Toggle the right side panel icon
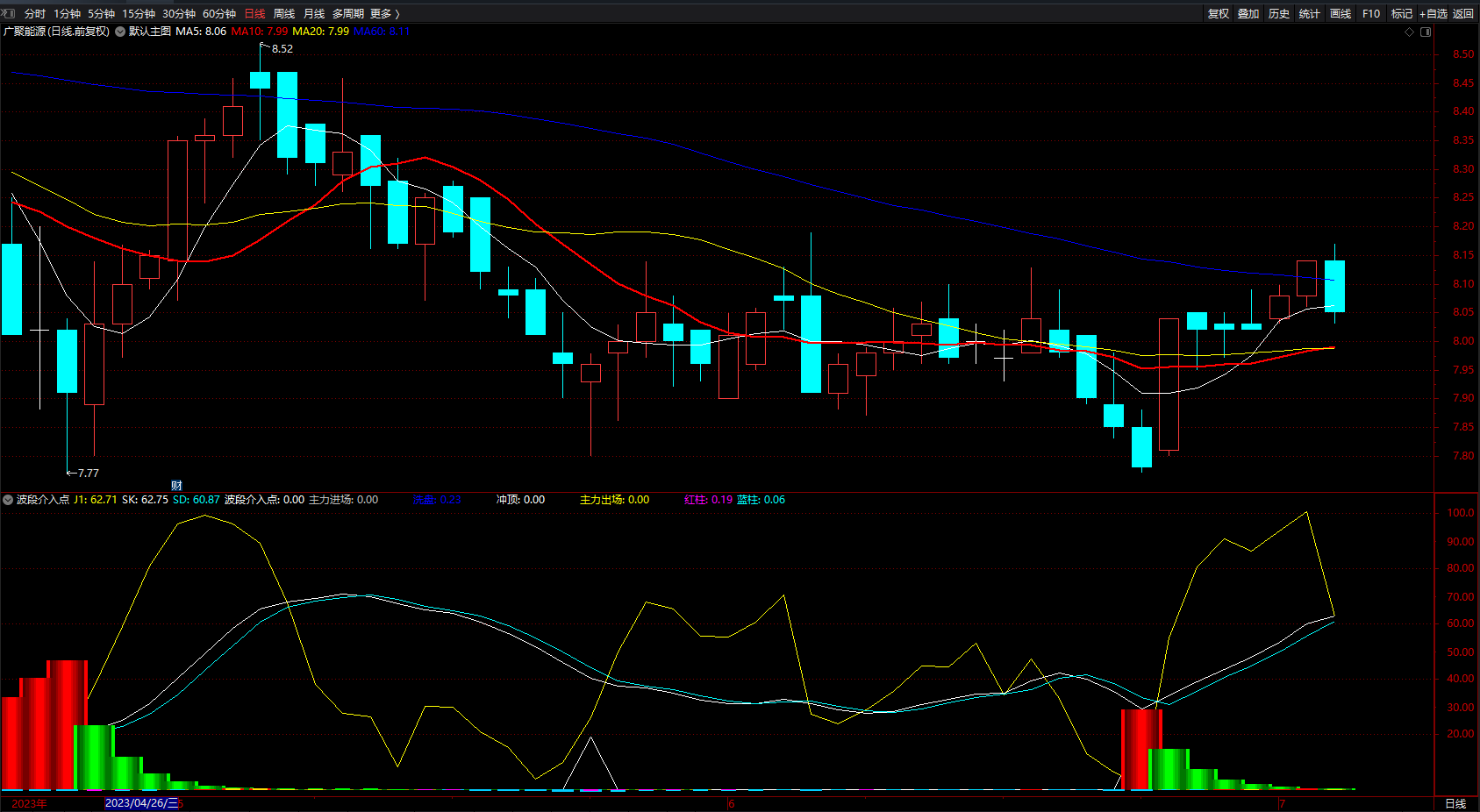Image resolution: width=1480 pixels, height=812 pixels. point(1426,32)
